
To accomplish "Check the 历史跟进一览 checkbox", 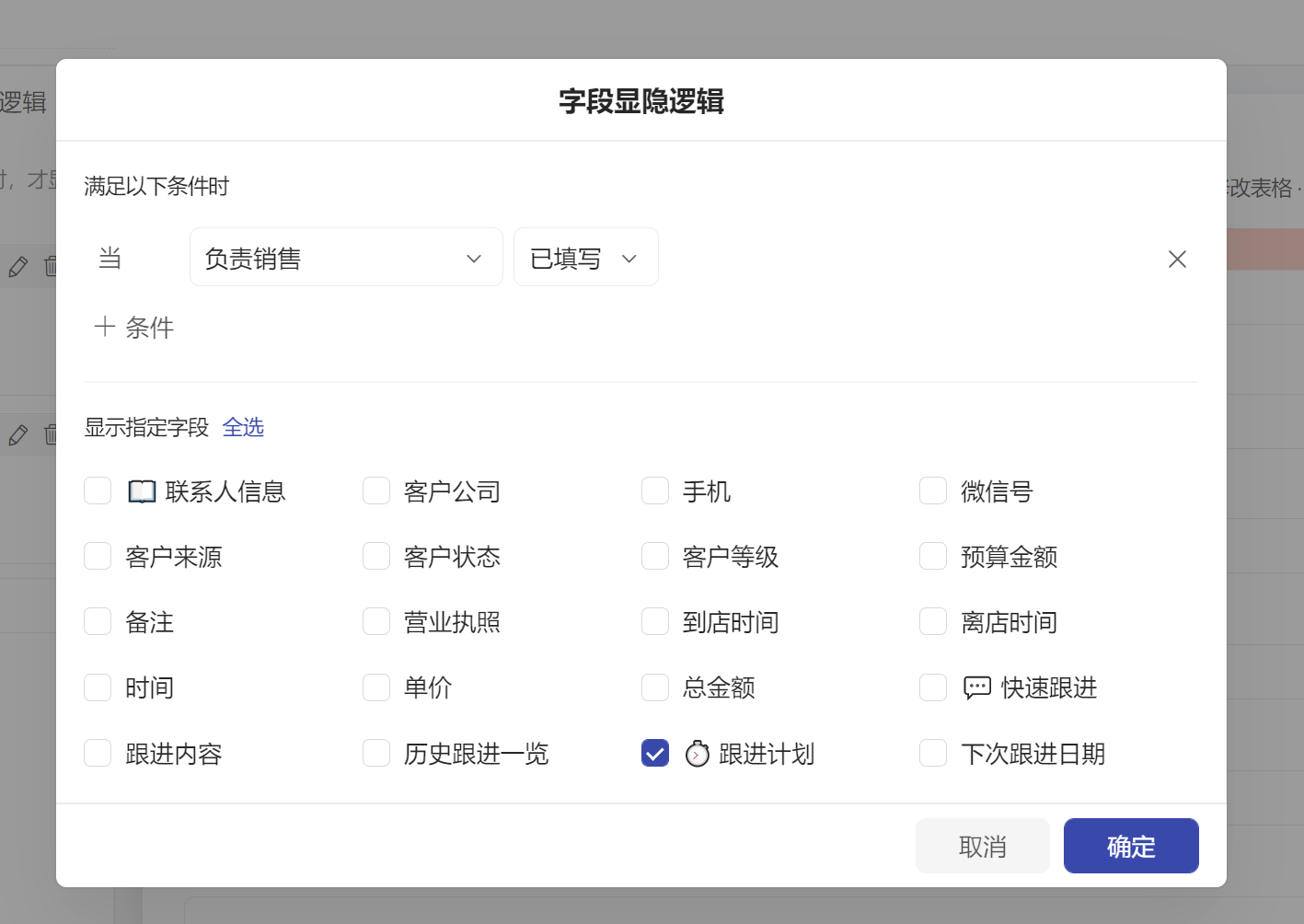I will 376,753.
